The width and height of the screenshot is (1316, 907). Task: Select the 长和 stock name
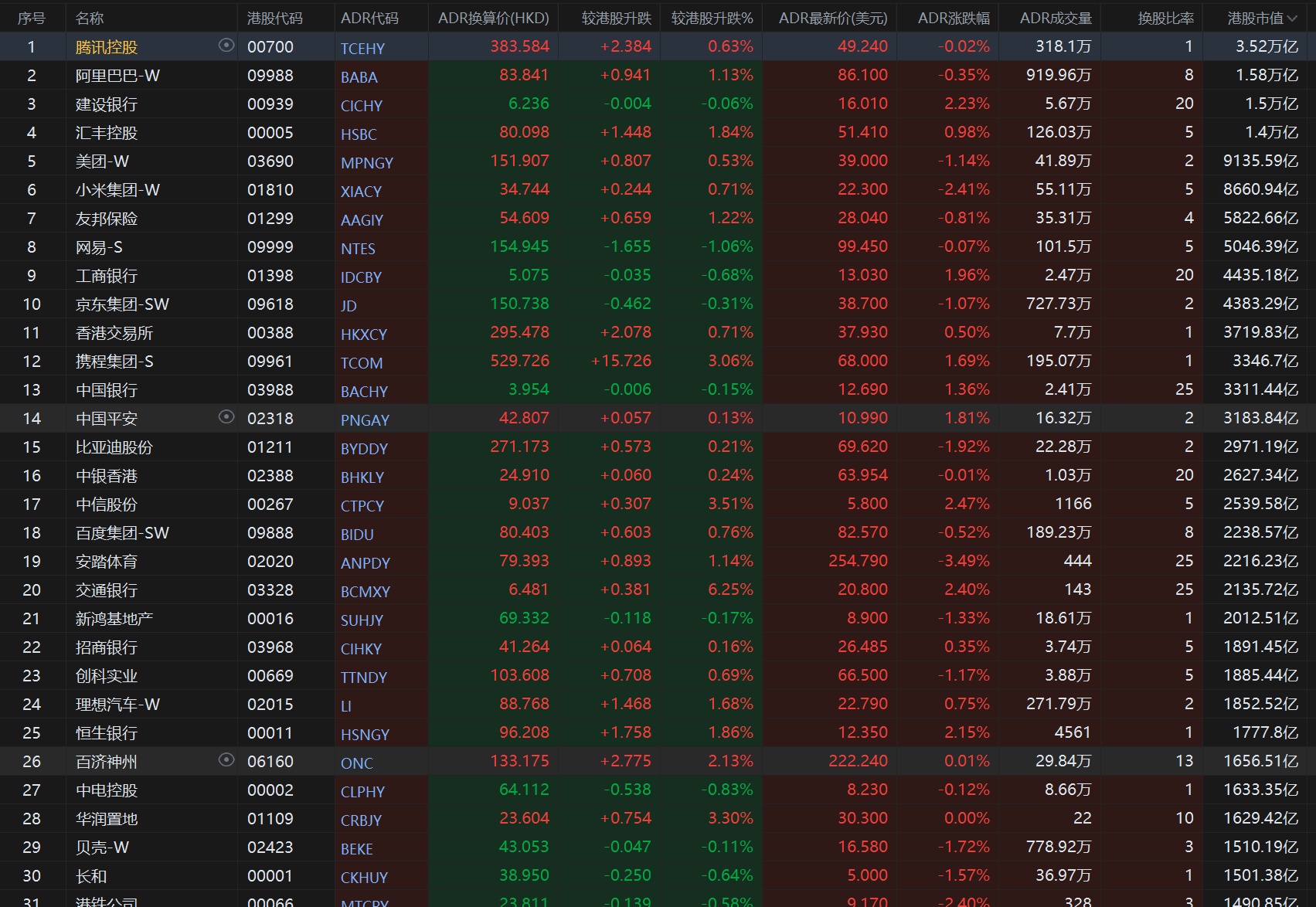[91, 876]
